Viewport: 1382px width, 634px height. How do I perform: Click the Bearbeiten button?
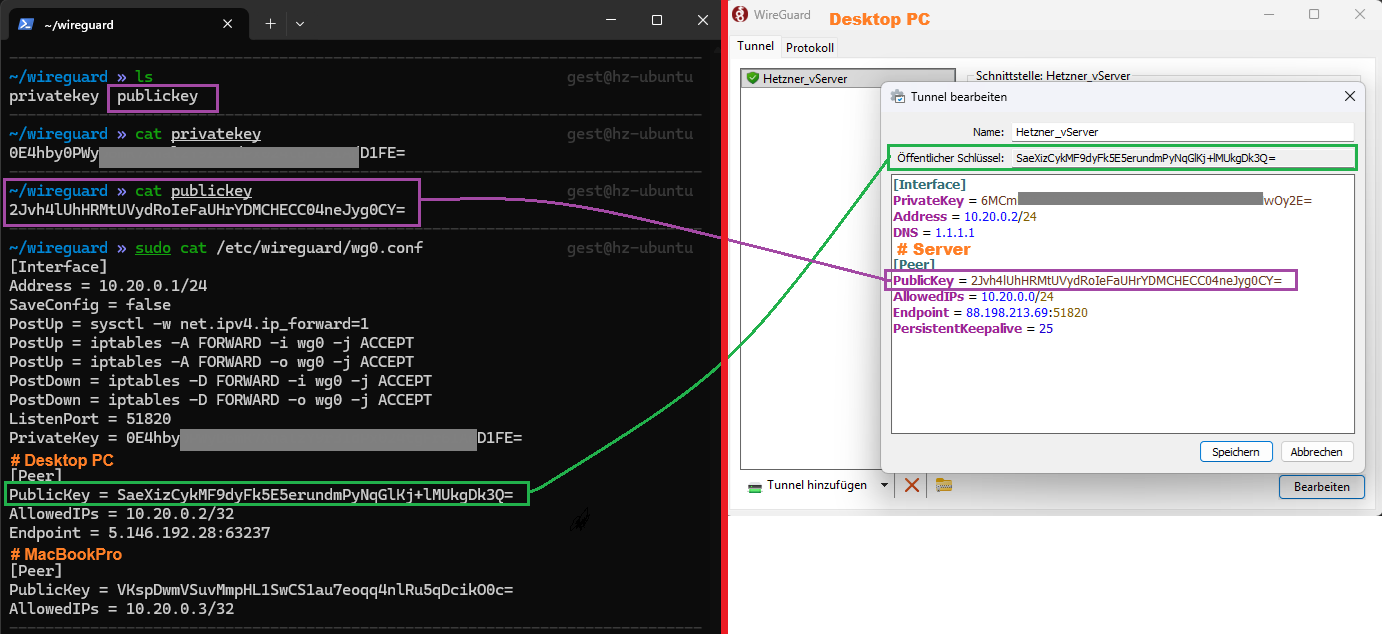click(x=1321, y=487)
